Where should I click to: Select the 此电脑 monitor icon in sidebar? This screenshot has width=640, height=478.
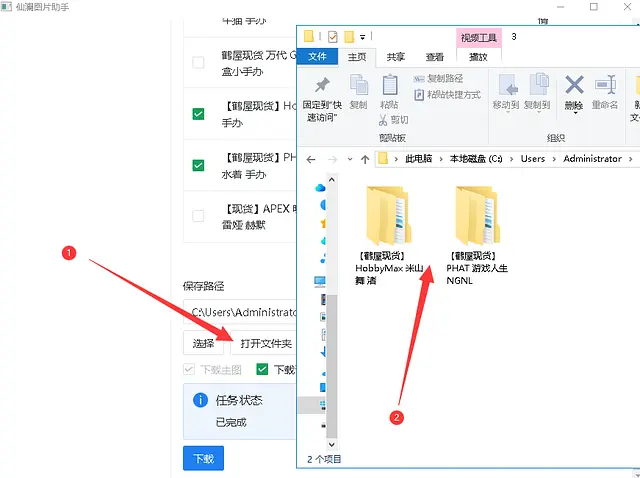(x=320, y=281)
